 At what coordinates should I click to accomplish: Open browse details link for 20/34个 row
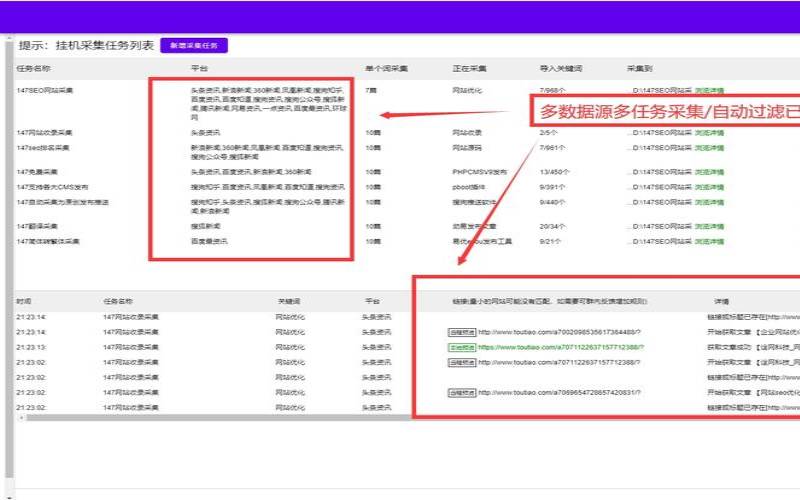pos(709,227)
